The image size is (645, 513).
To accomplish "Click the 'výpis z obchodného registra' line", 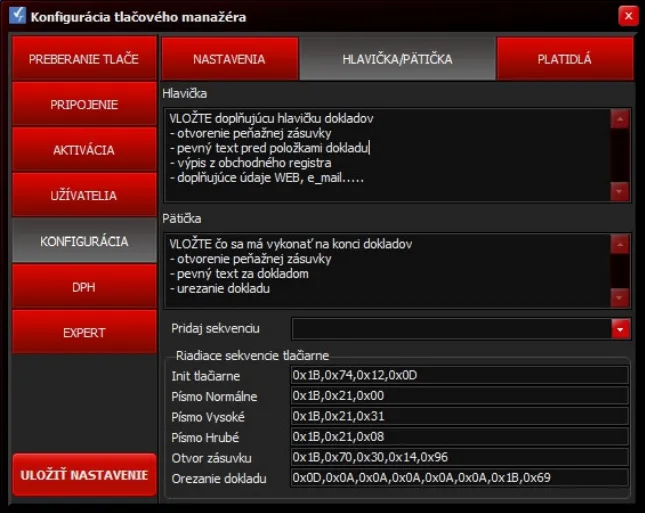I will click(250, 163).
